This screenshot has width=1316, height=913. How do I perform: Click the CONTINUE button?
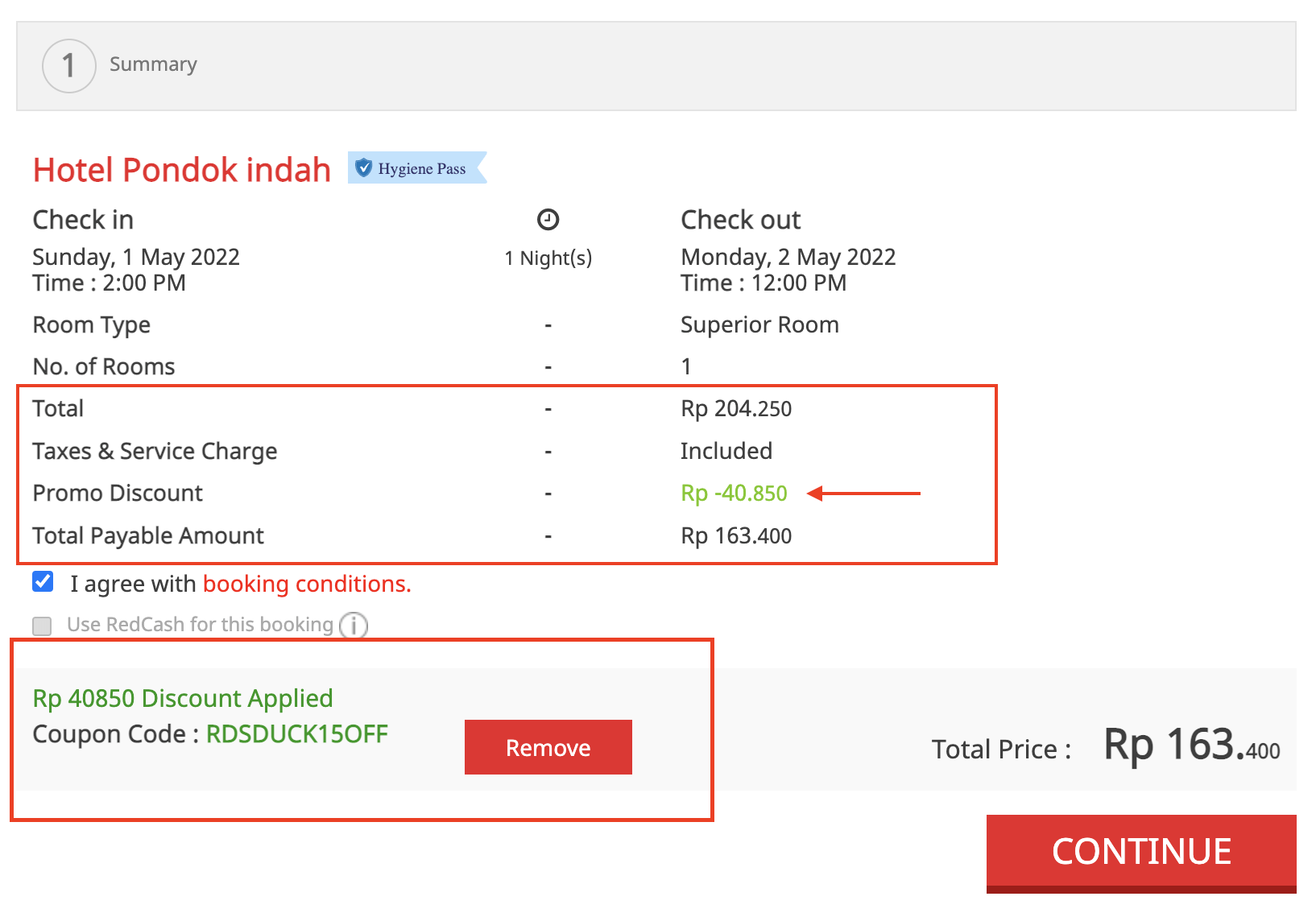coord(1141,852)
